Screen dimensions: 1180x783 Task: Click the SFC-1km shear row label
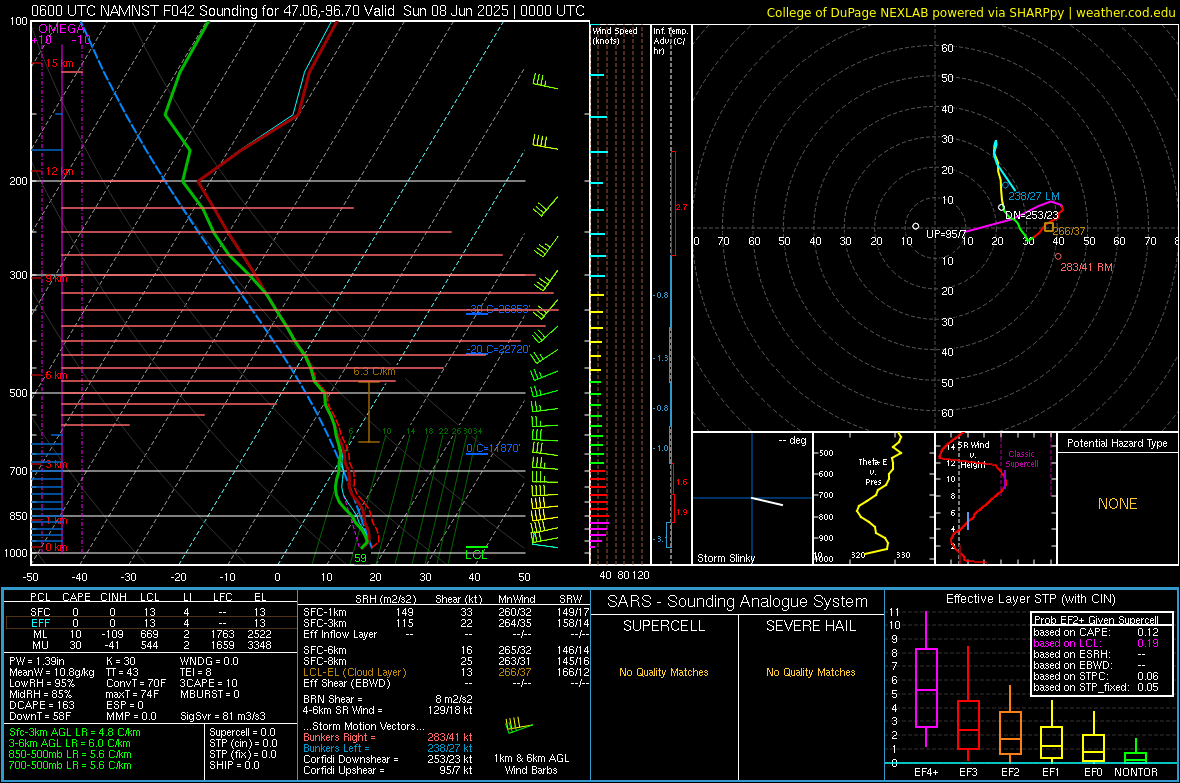pos(325,612)
